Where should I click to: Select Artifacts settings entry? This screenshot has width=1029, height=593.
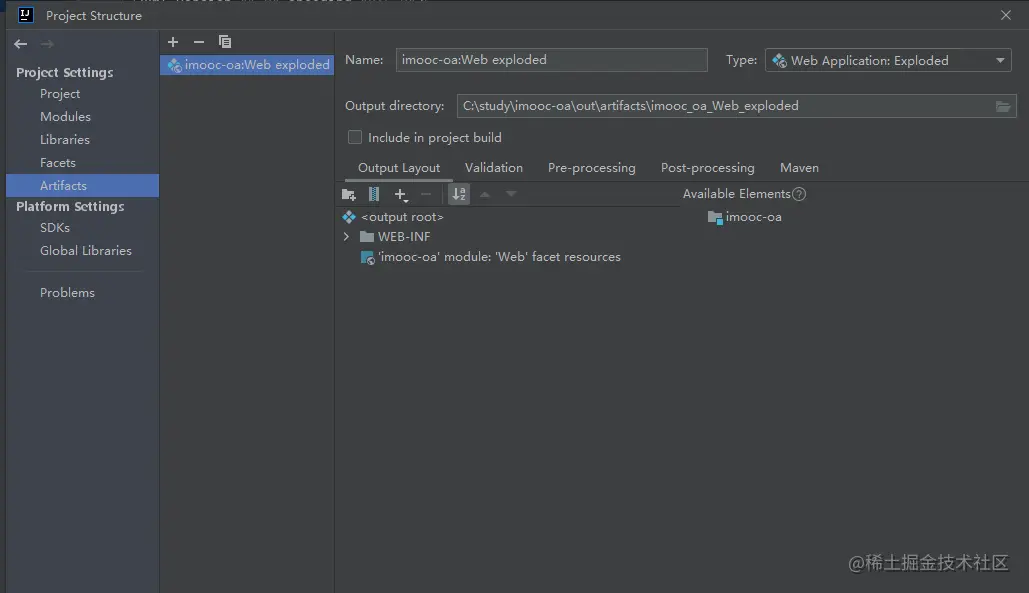tap(83, 186)
